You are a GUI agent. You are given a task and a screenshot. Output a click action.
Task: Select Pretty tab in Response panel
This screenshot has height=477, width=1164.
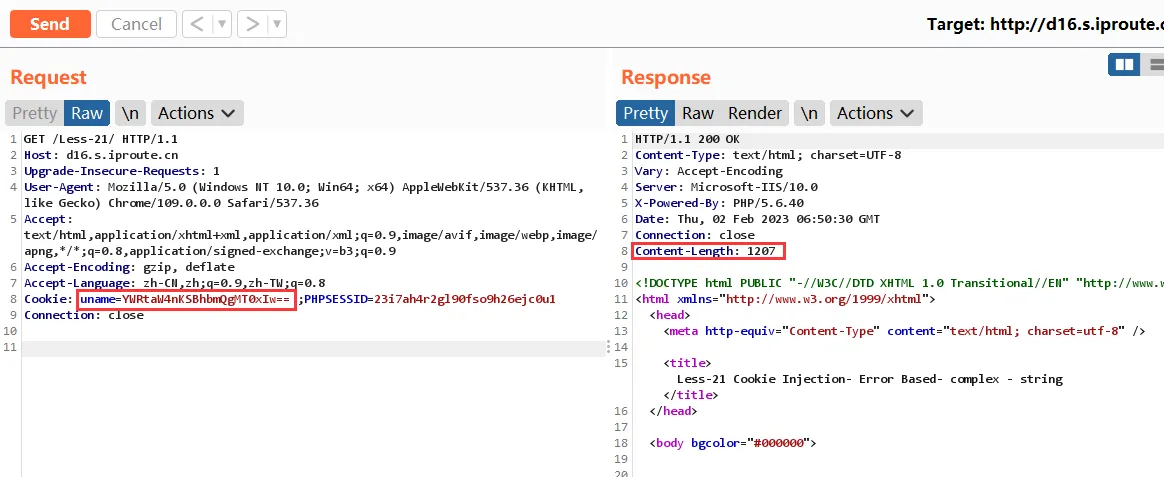click(645, 113)
